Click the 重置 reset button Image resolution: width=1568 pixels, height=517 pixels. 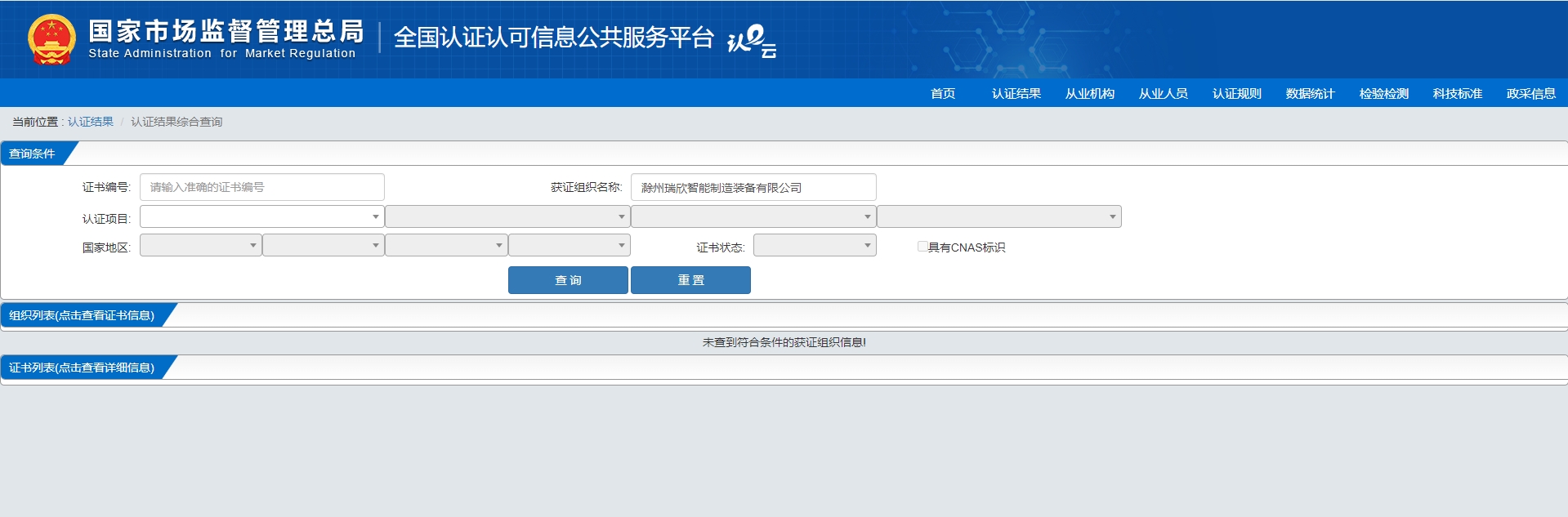point(690,280)
